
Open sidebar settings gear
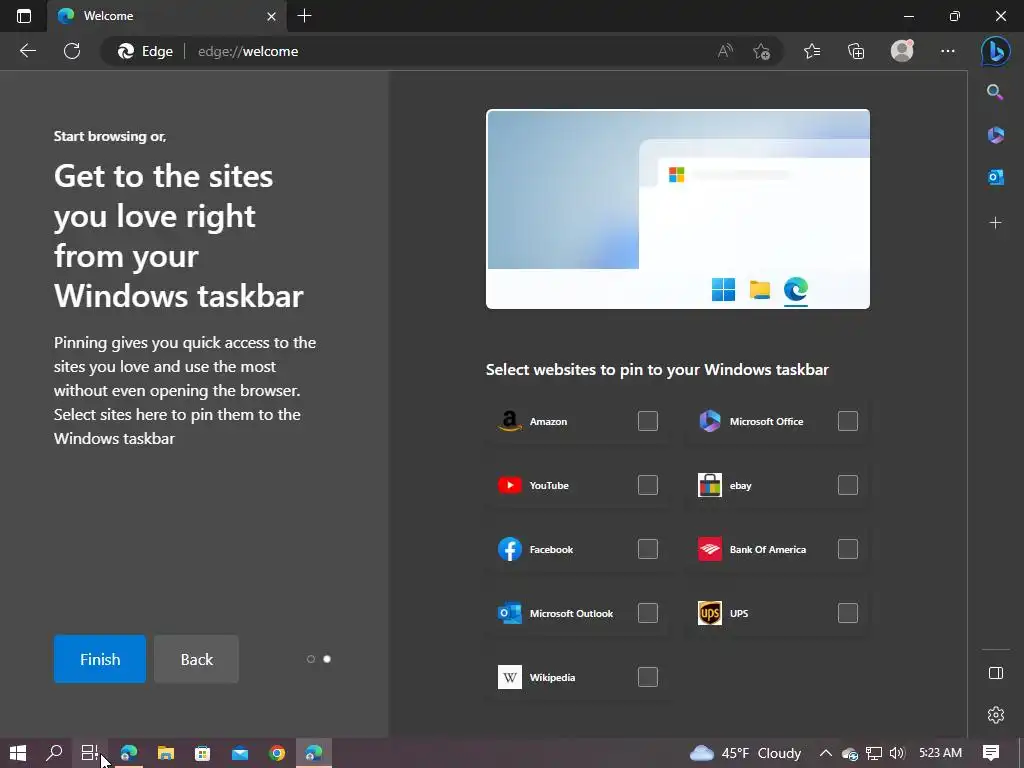[x=995, y=714]
